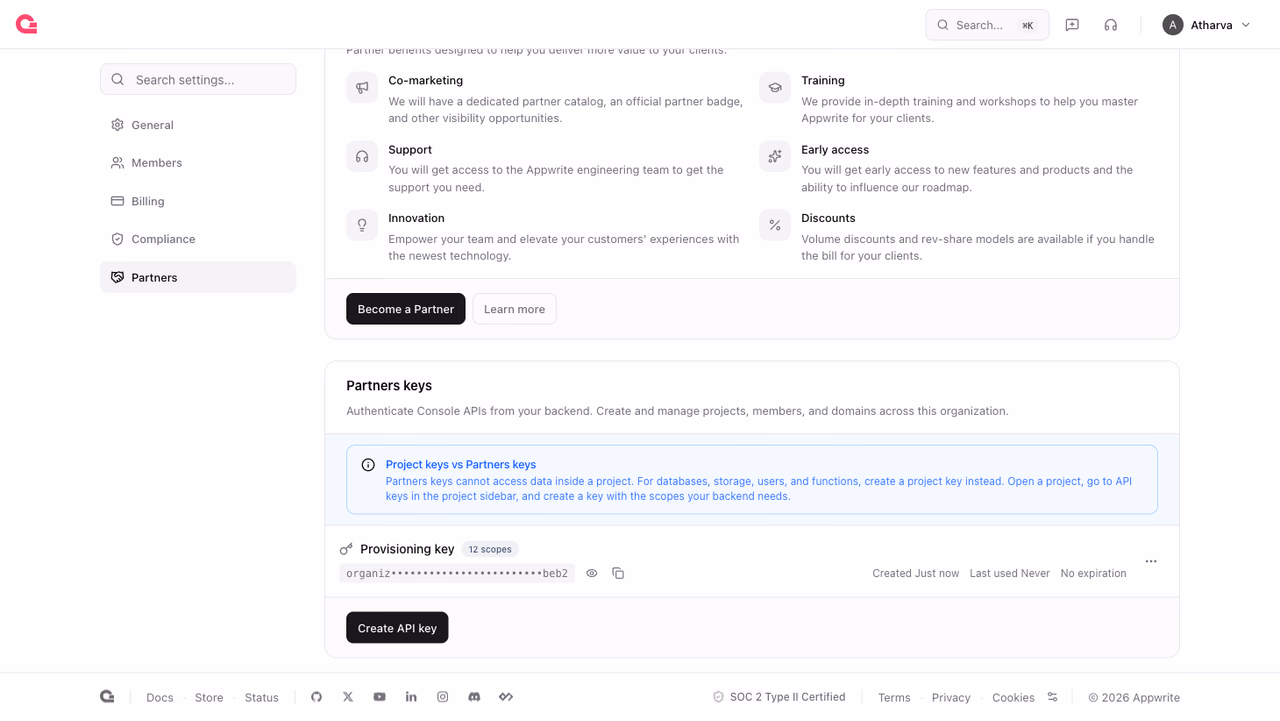Click the 12 scopes badge
1280x721 pixels.
490,549
